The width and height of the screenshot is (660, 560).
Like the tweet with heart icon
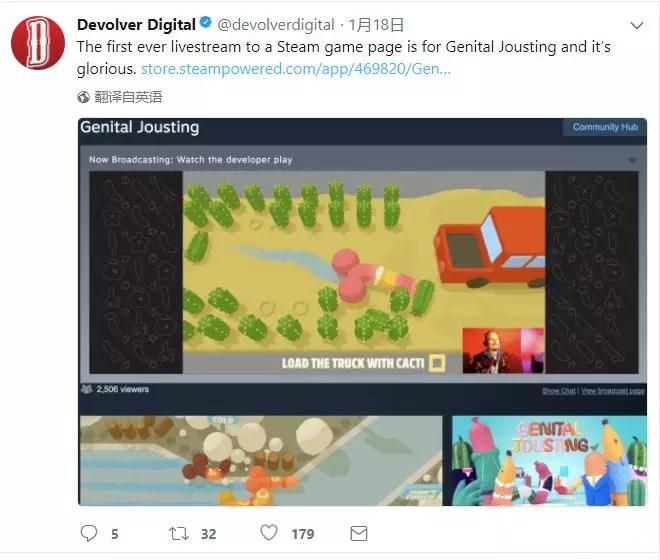click(x=269, y=533)
